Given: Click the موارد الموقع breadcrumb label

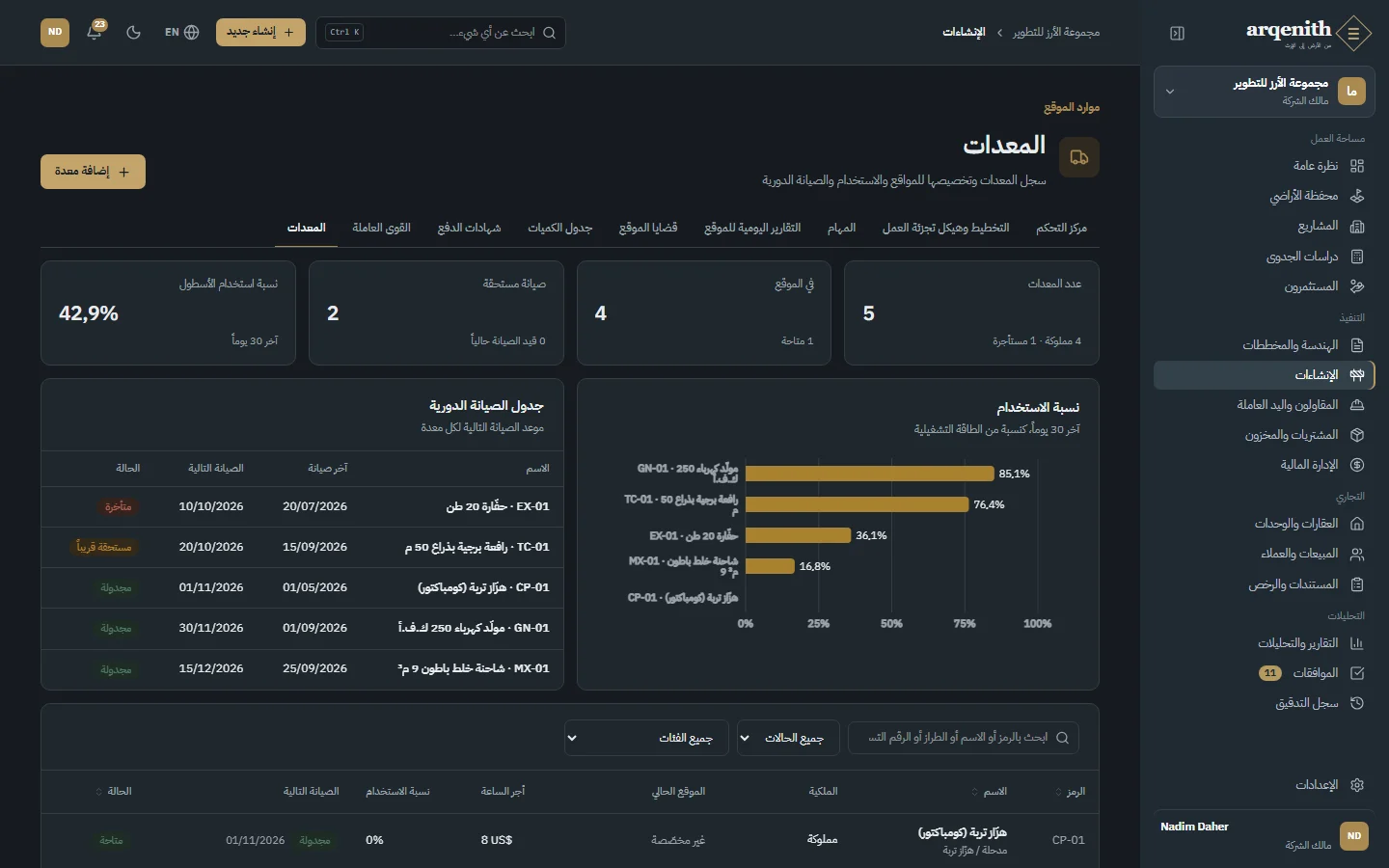Looking at the screenshot, I should click(1072, 107).
